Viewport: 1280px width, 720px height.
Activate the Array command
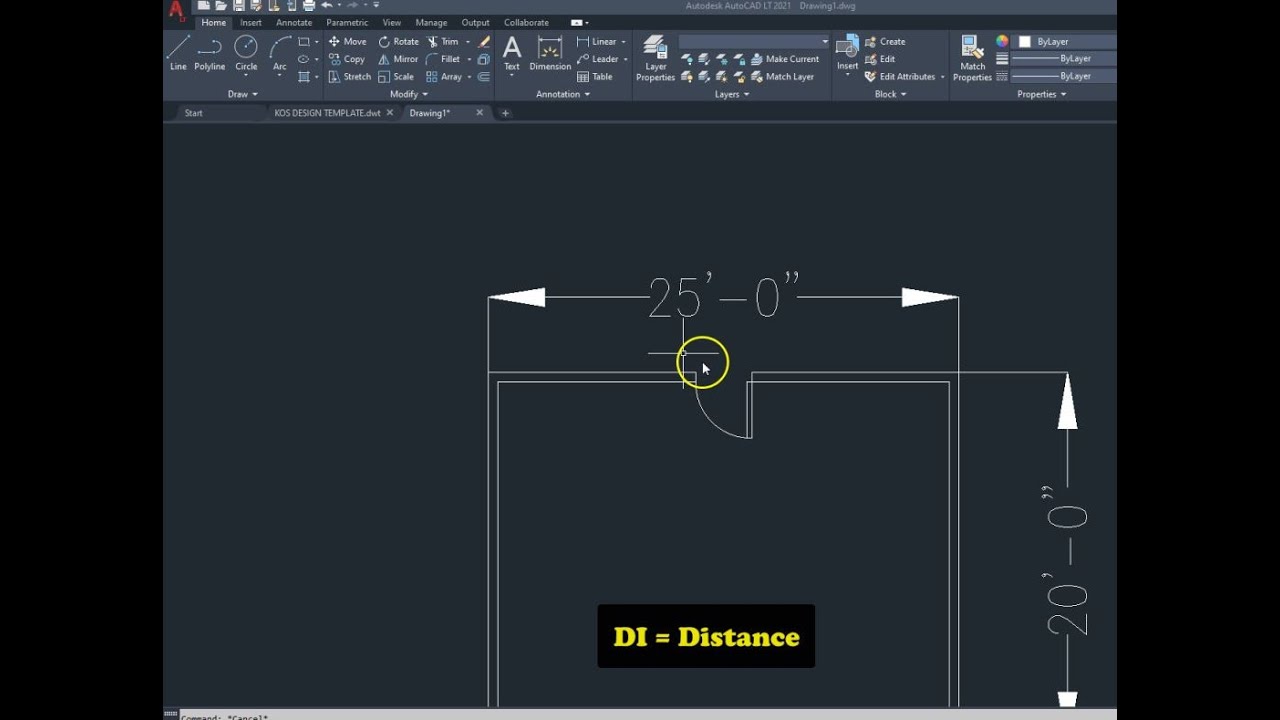click(444, 76)
